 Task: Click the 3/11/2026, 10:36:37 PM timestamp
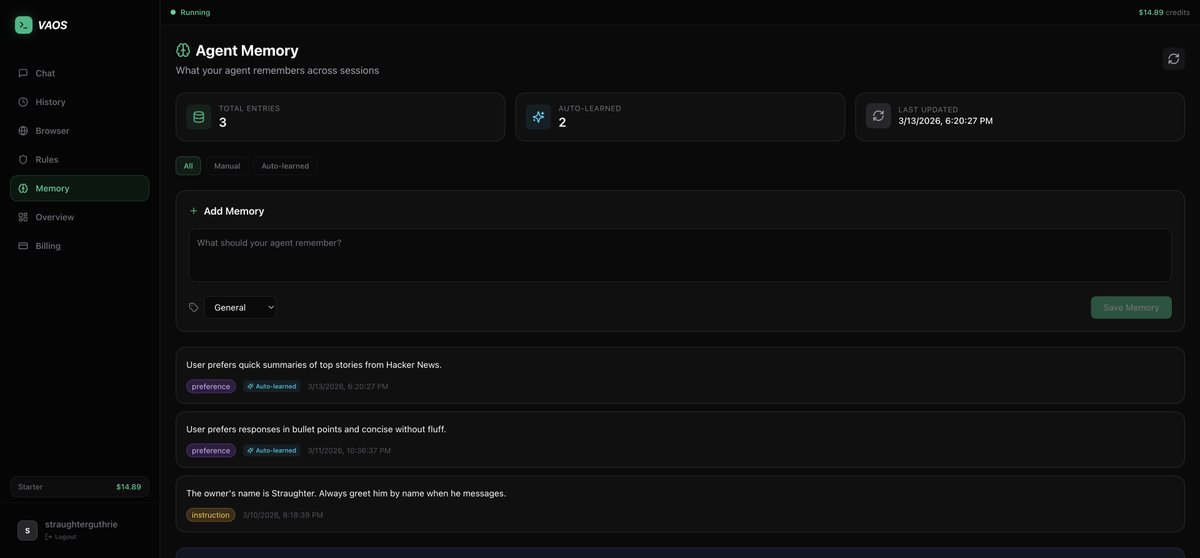tap(349, 450)
